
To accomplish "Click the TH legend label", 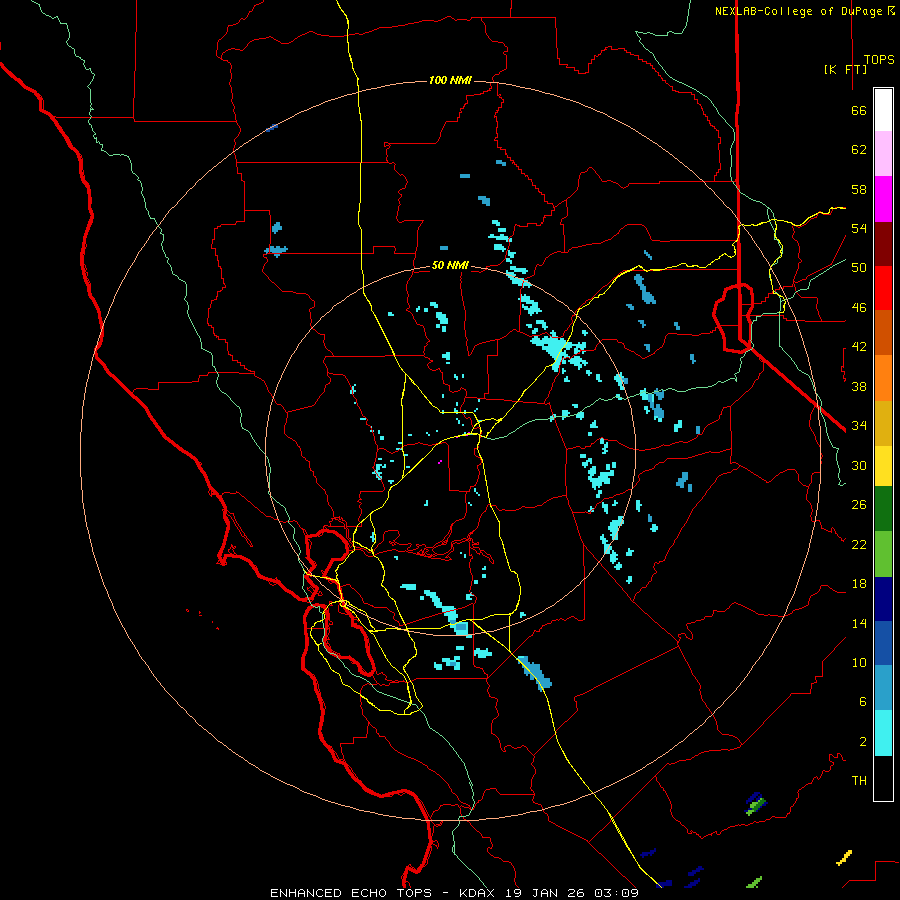I will click(x=859, y=781).
